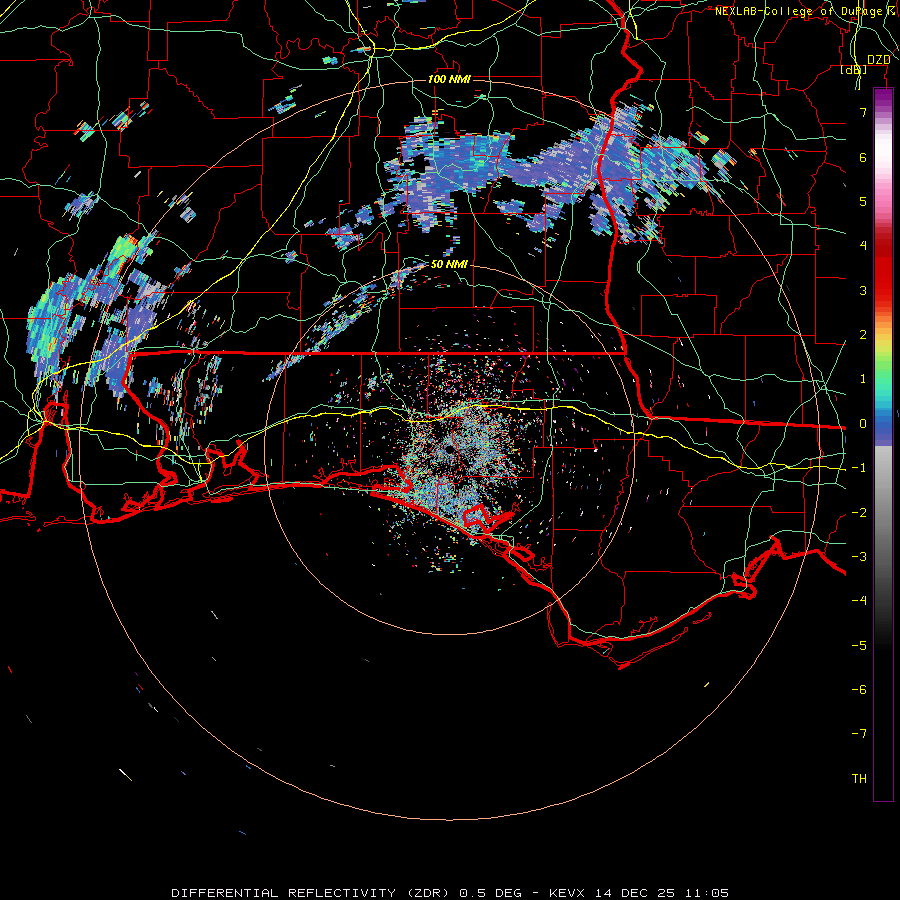Click the "-4" value on the color scale
The image size is (900, 900).
pyautogui.click(x=859, y=601)
